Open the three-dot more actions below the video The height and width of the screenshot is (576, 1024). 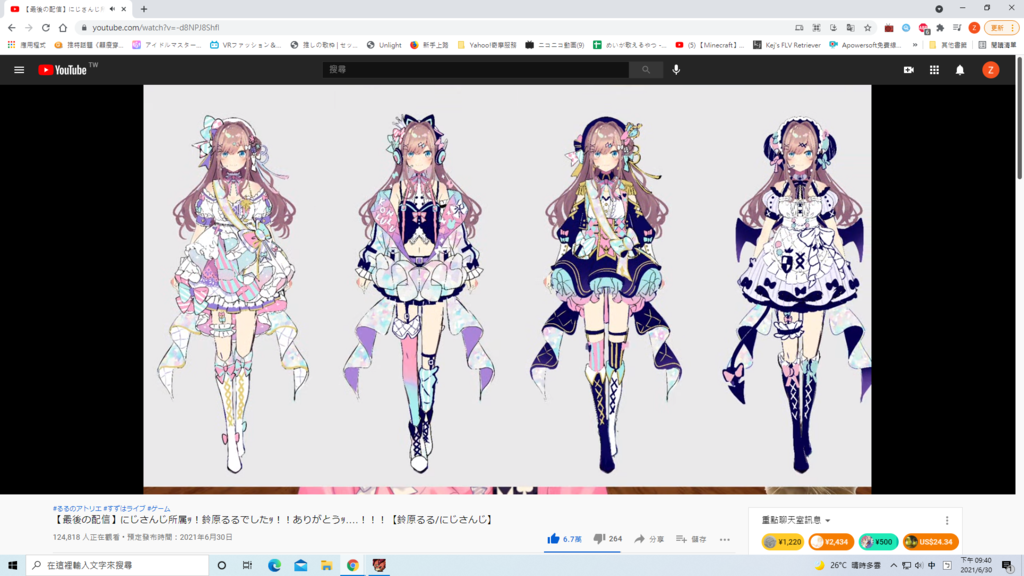[725, 539]
